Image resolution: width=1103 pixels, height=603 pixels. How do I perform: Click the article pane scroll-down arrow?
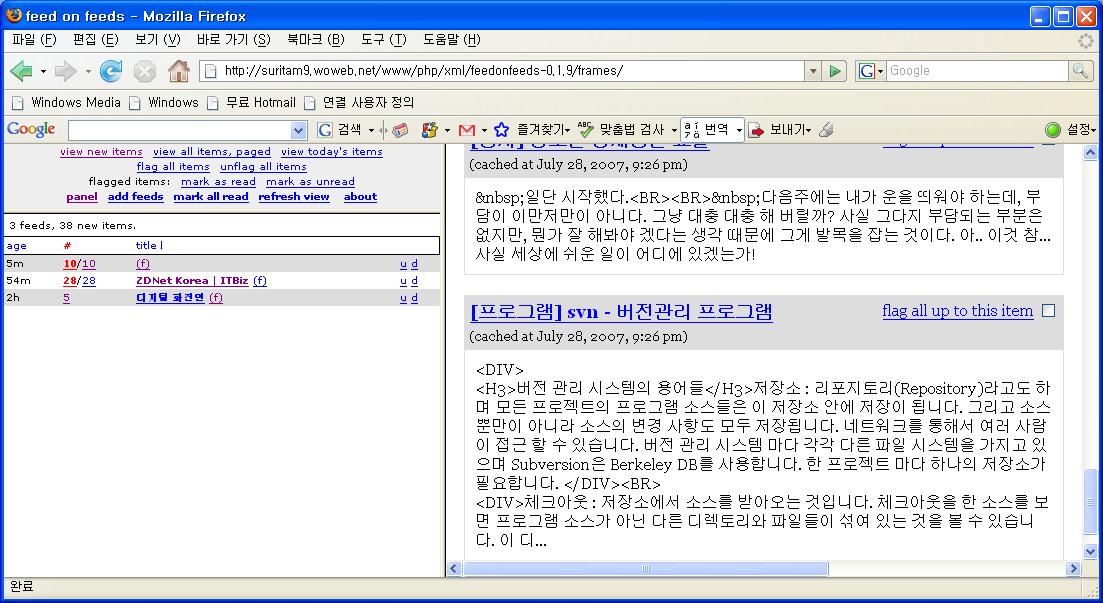pos(1090,552)
